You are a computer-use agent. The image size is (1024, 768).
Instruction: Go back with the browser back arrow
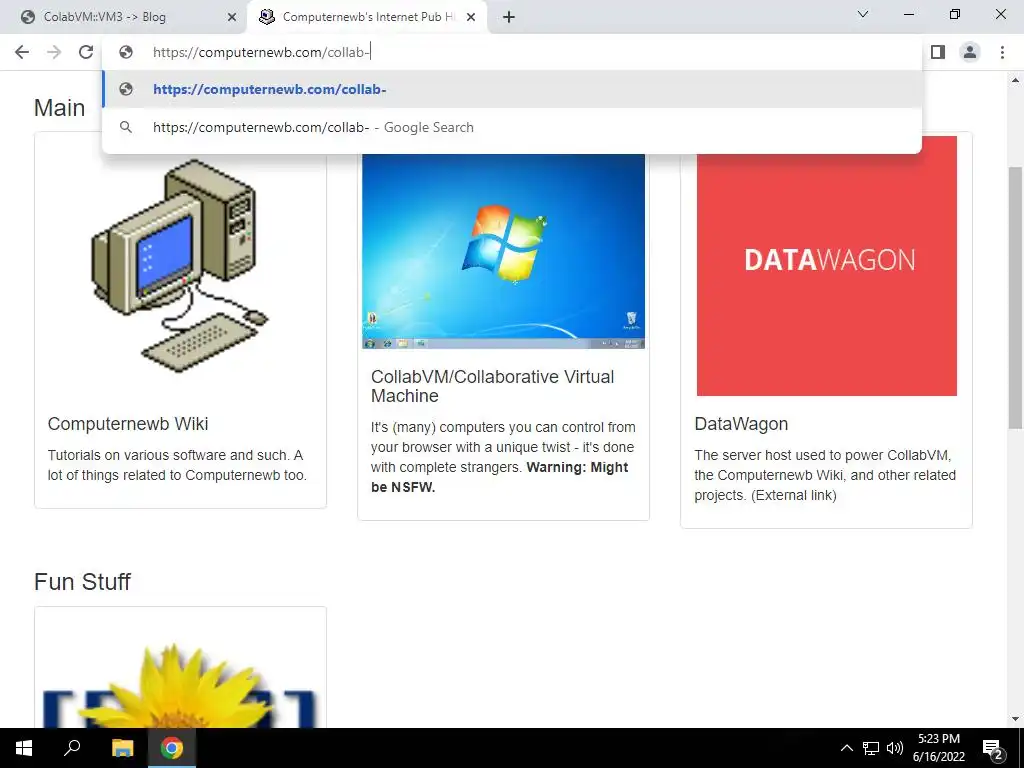tap(22, 52)
